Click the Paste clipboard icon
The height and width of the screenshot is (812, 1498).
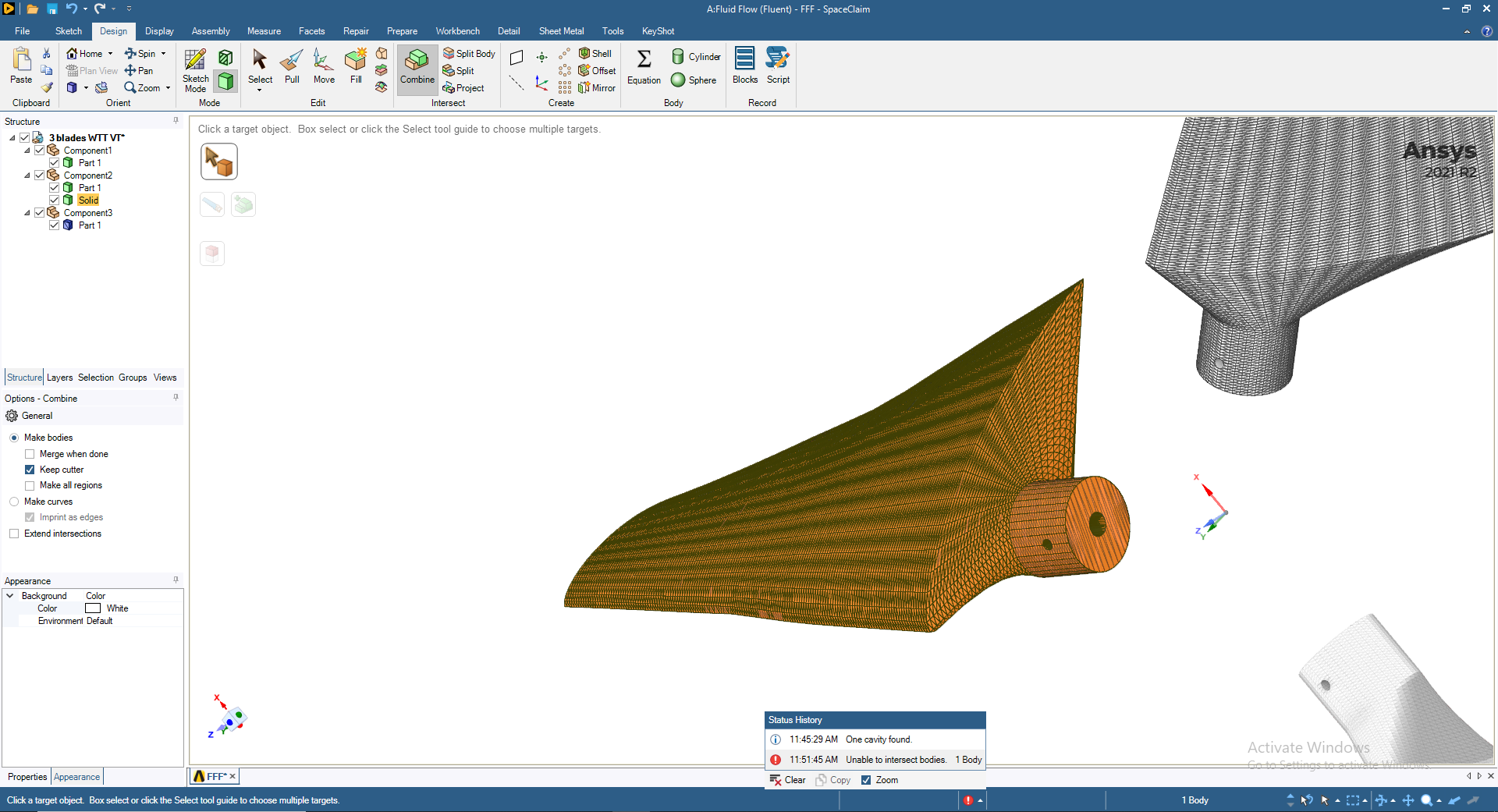(21, 66)
